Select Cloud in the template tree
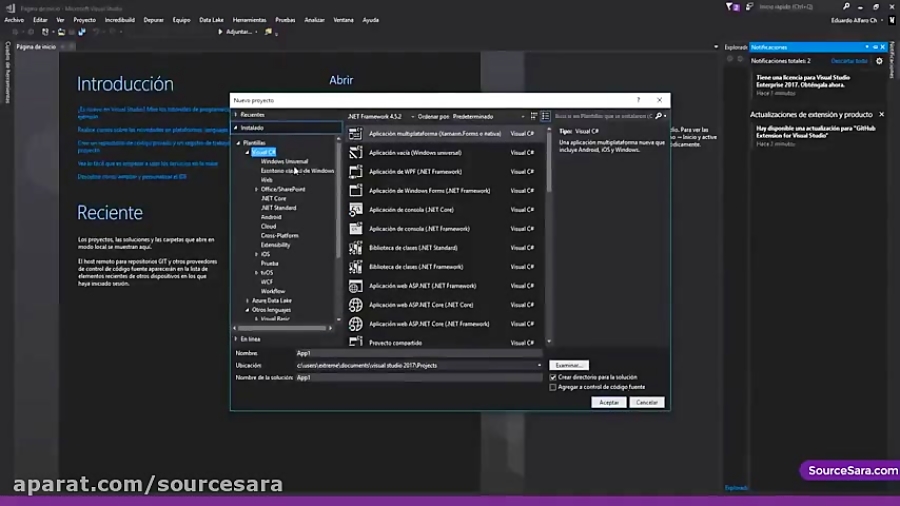This screenshot has width=900, height=506. [x=268, y=227]
